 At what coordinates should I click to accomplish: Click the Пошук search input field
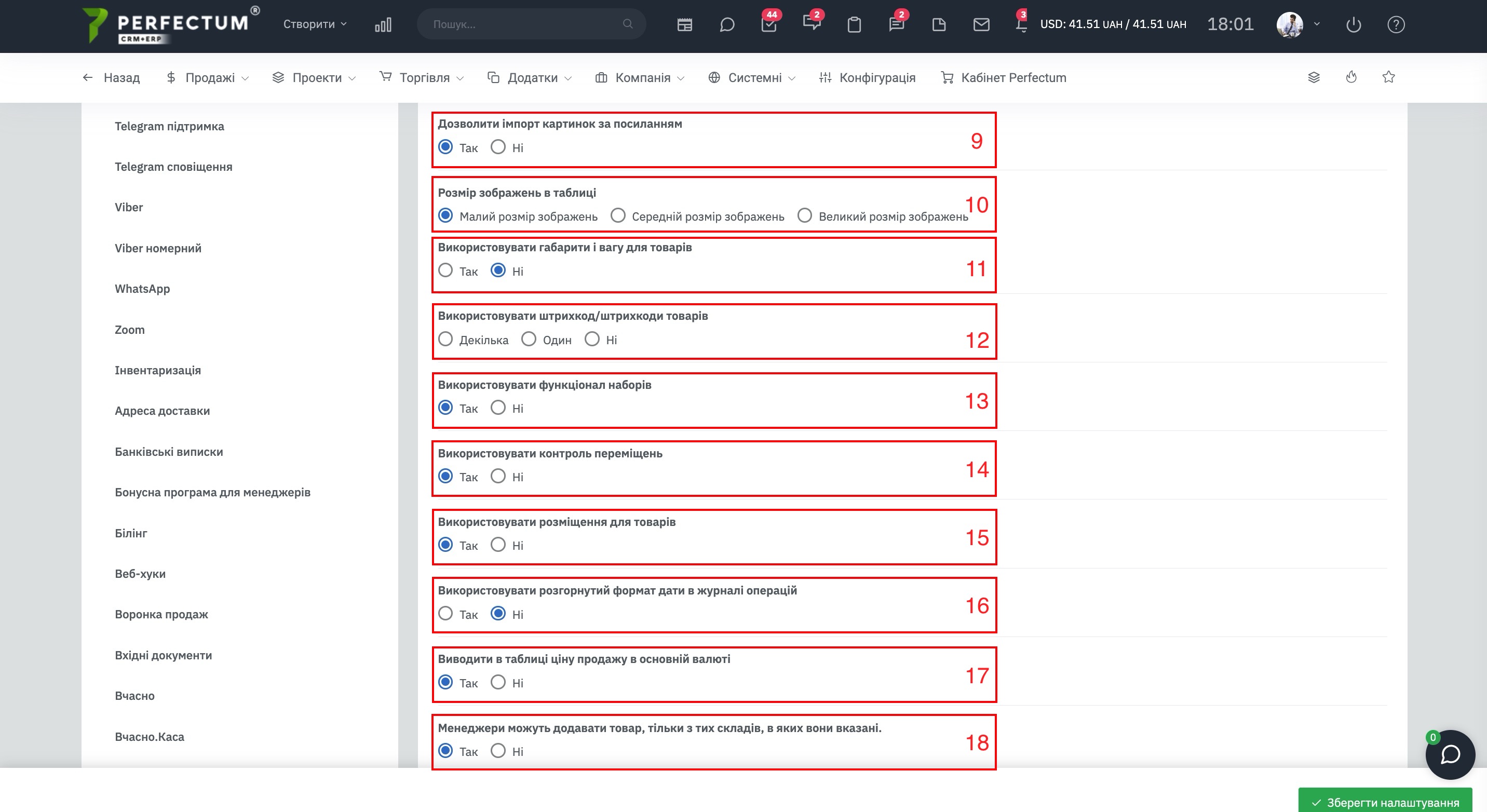click(531, 24)
